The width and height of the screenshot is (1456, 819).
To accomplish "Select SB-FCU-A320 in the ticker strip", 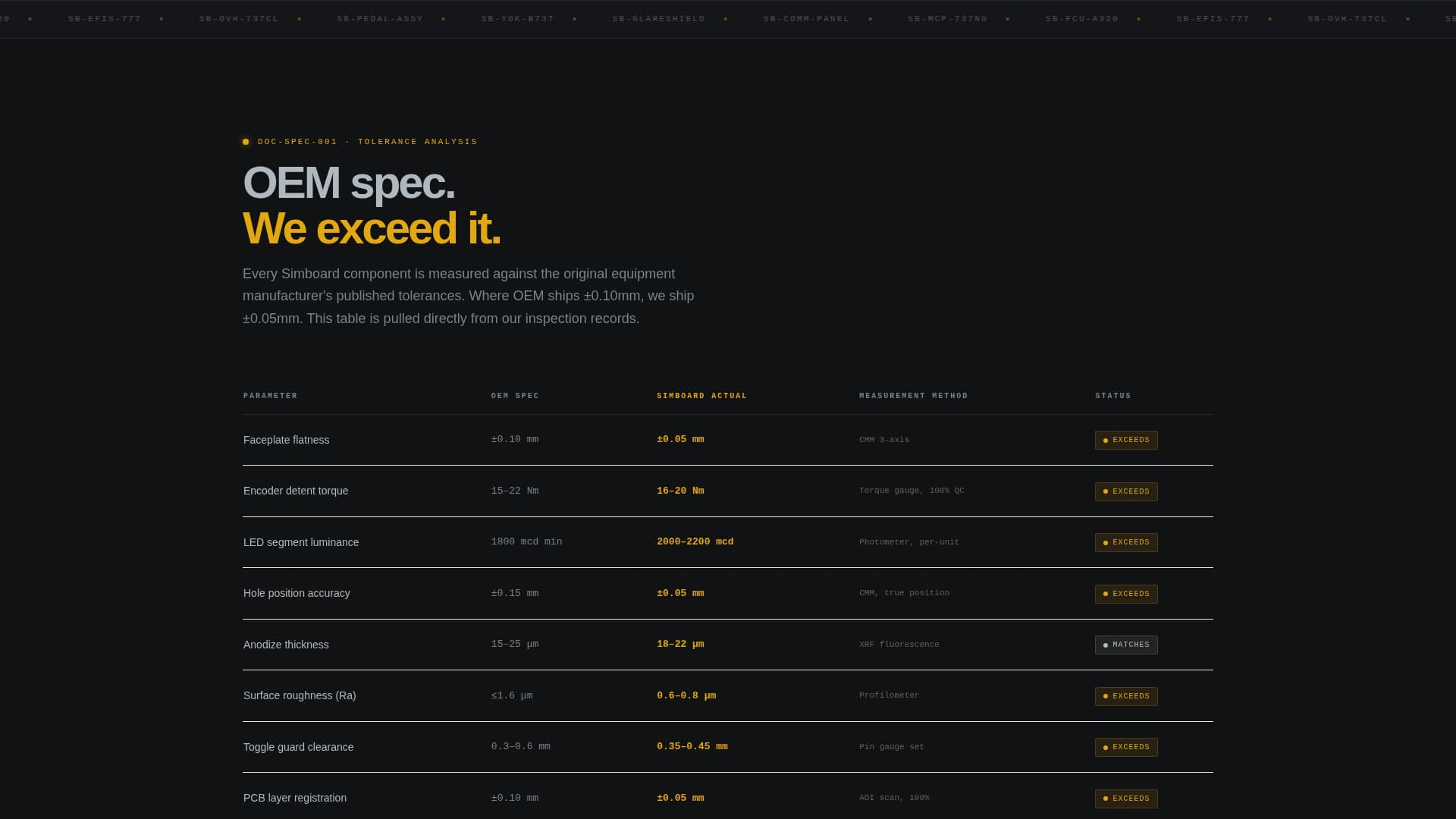I will pos(1081,18).
